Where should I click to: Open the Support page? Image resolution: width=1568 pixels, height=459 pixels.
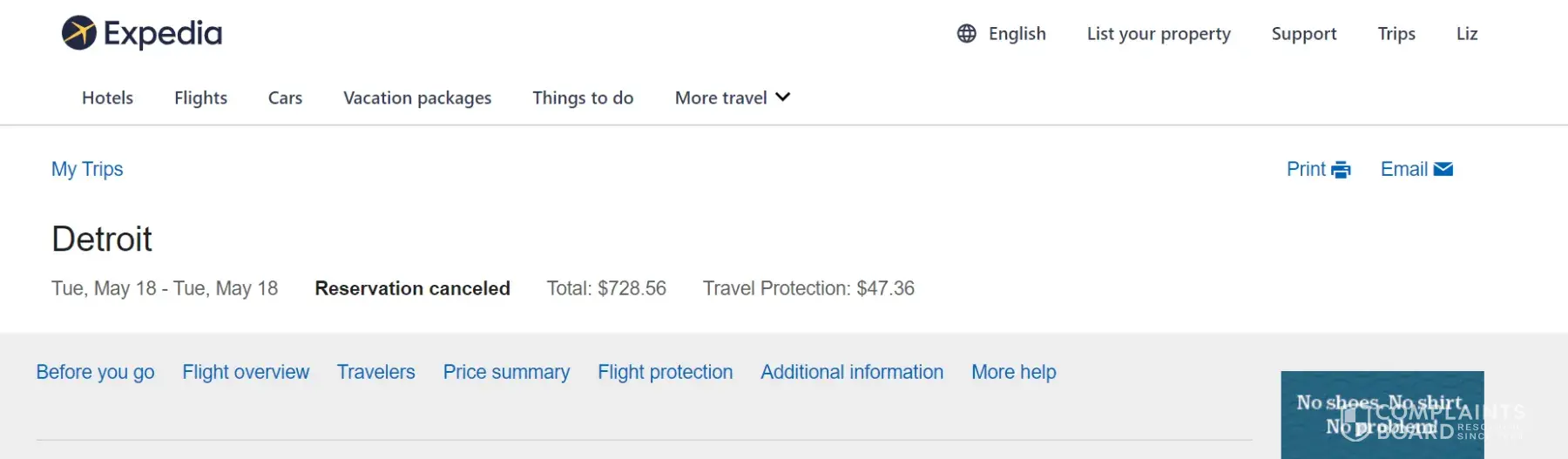pyautogui.click(x=1303, y=34)
